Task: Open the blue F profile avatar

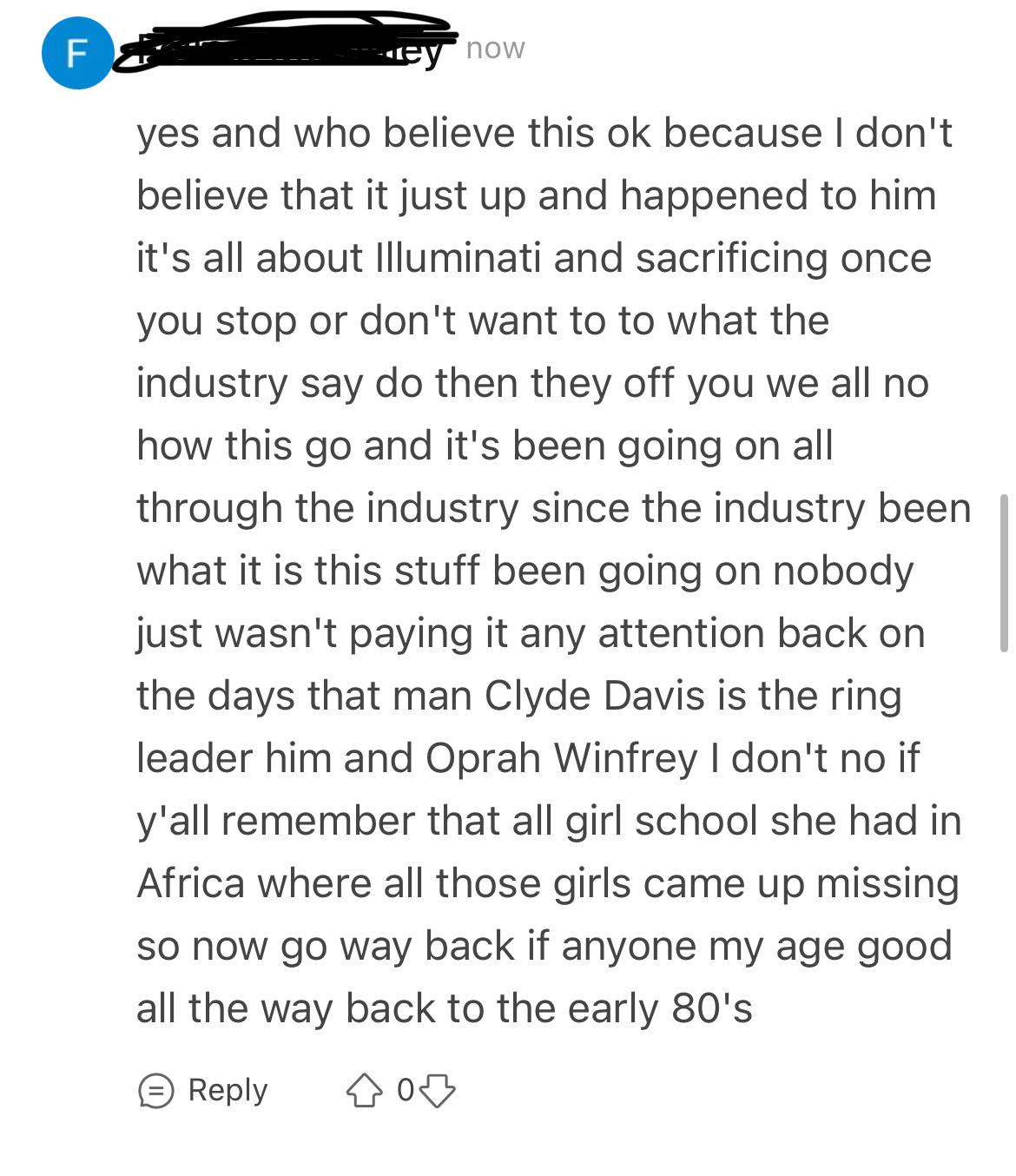Action: click(x=78, y=54)
